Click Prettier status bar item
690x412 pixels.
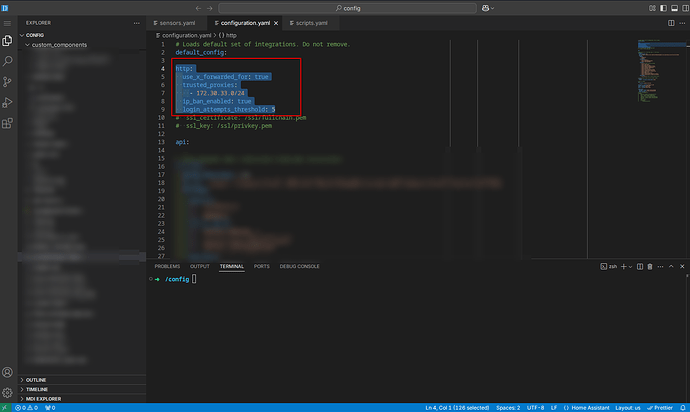660,408
